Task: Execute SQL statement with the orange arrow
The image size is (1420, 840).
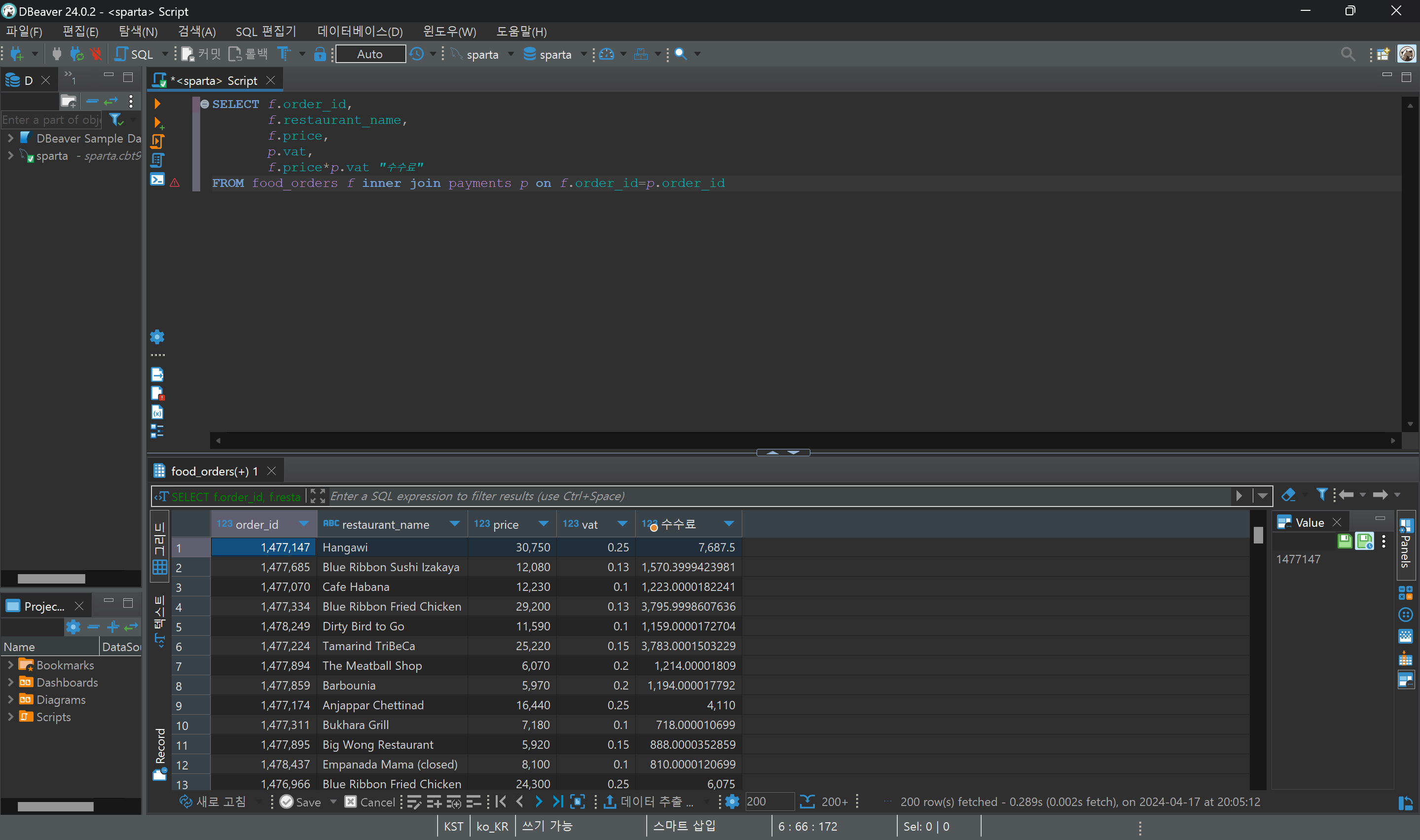Action: point(157,104)
